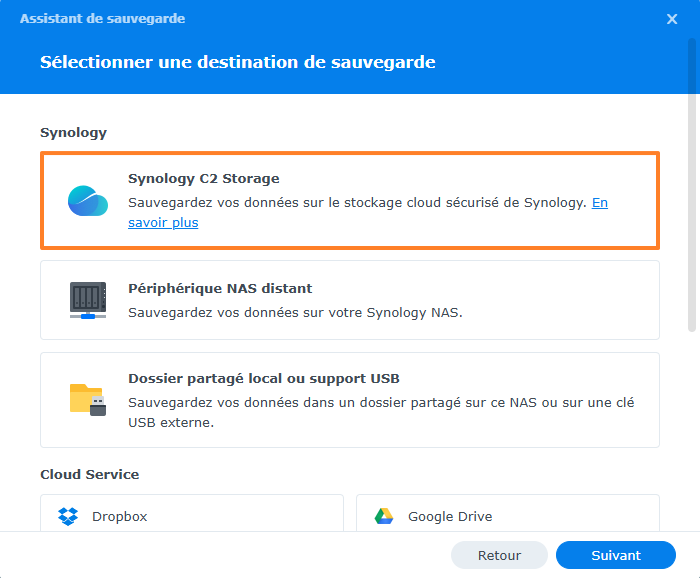
Task: Click the local folder with USB icon
Action: 88,399
